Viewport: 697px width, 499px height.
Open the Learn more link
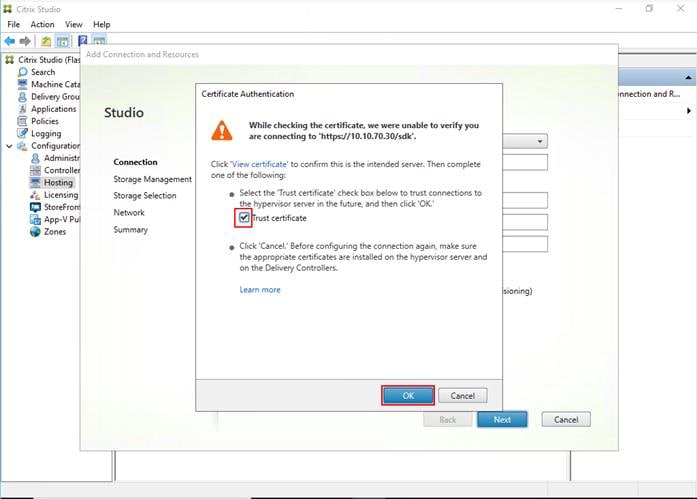[260, 290]
